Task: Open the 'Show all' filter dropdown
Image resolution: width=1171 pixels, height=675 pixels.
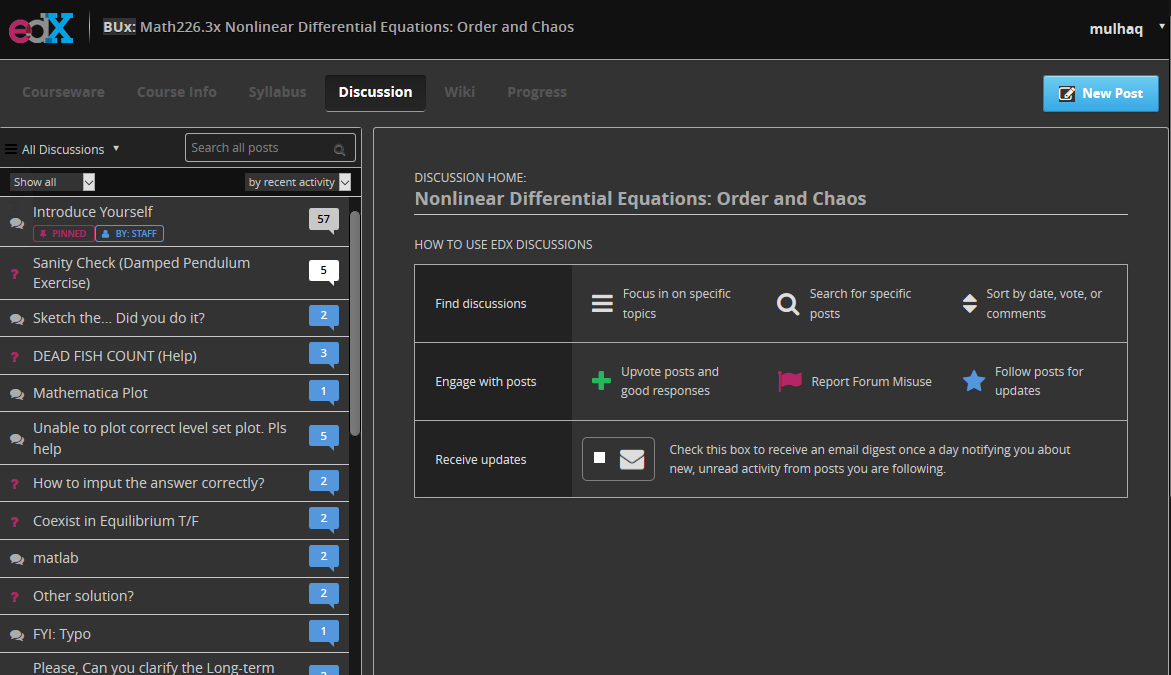Action: pyautogui.click(x=52, y=181)
